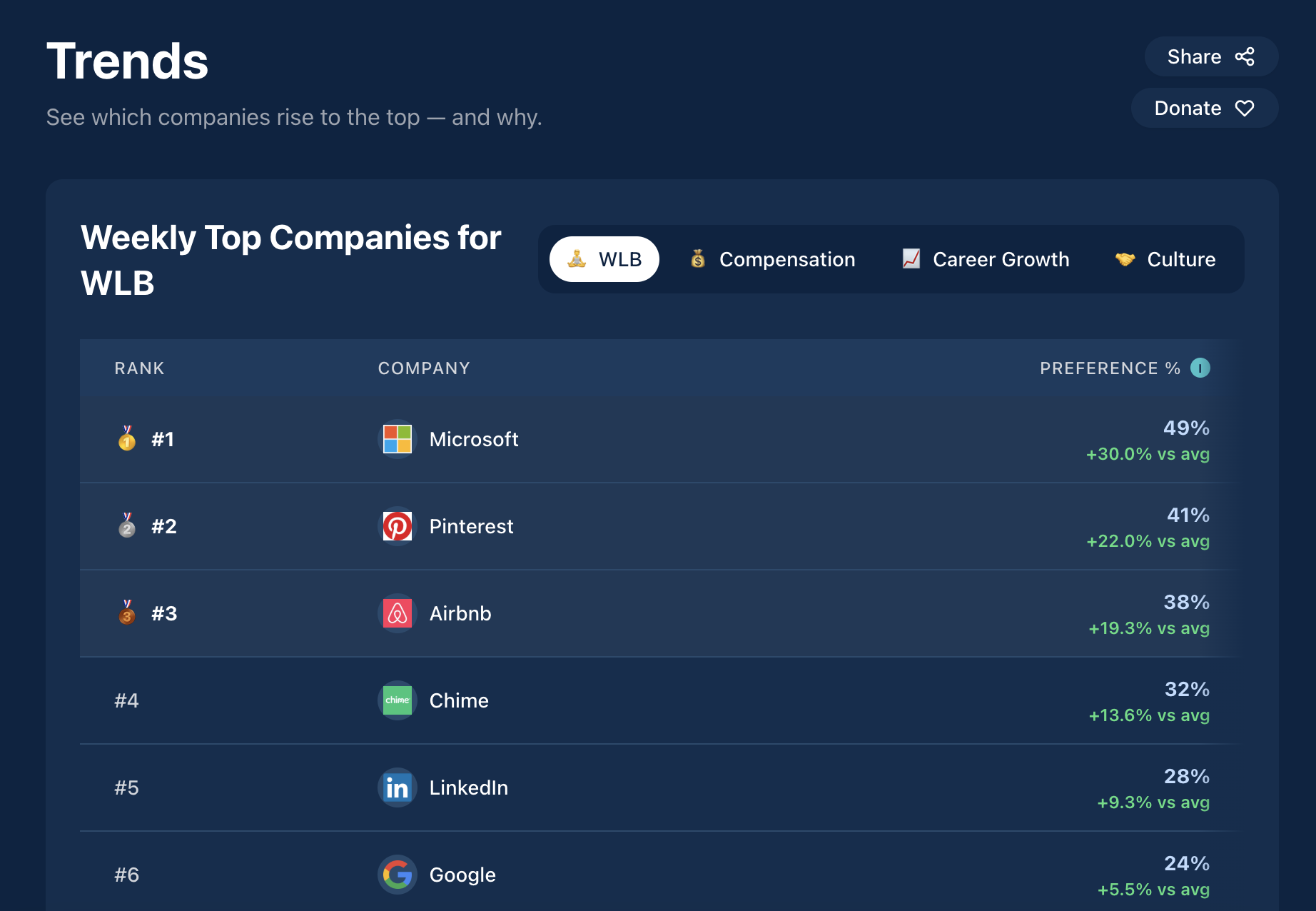Click the Google logo

(x=398, y=875)
